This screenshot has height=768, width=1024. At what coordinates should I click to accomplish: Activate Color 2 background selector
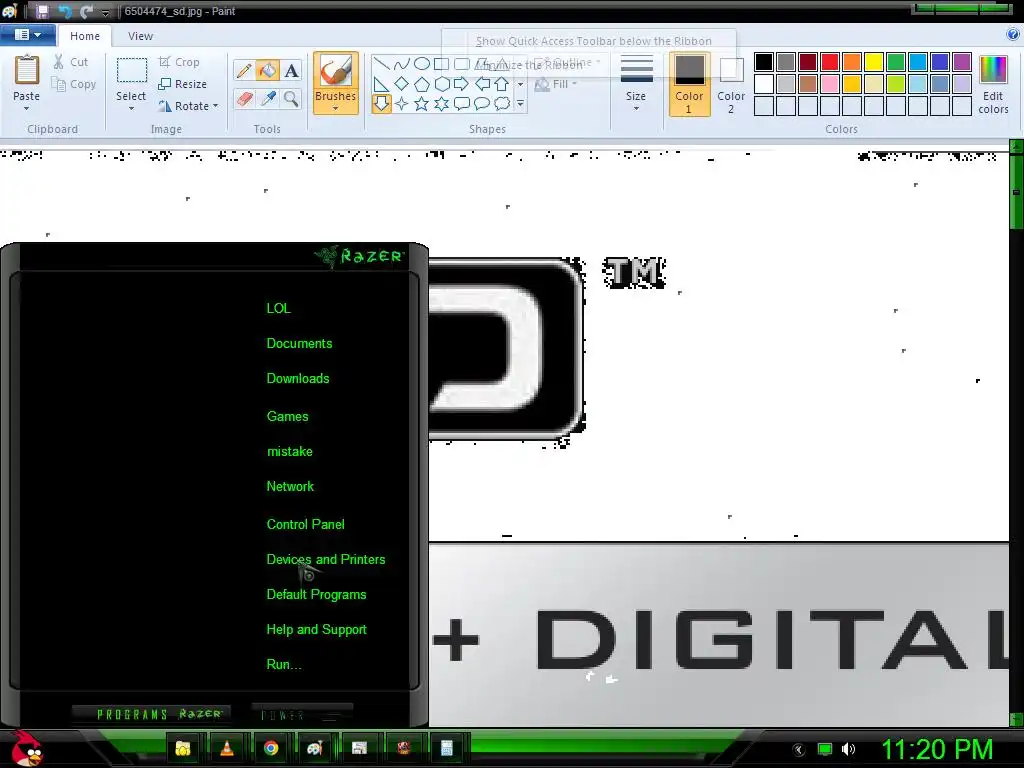[731, 84]
